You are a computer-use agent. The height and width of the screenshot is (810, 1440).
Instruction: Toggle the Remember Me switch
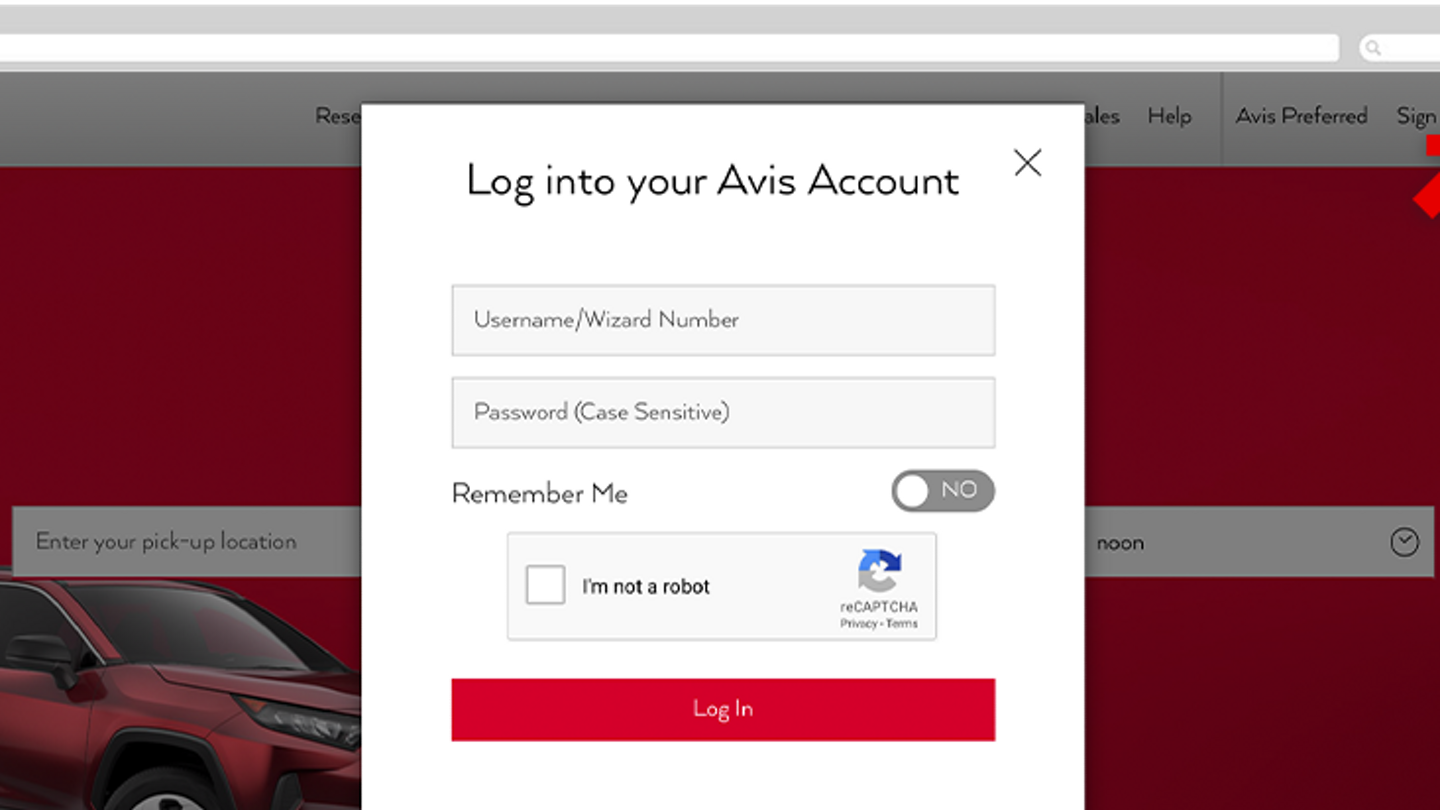pyautogui.click(x=943, y=491)
